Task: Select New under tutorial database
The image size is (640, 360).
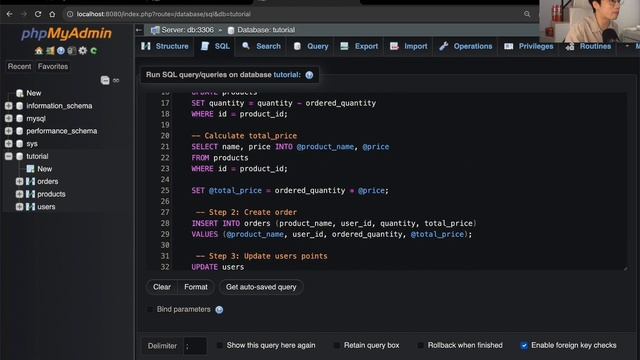Action: [x=44, y=169]
